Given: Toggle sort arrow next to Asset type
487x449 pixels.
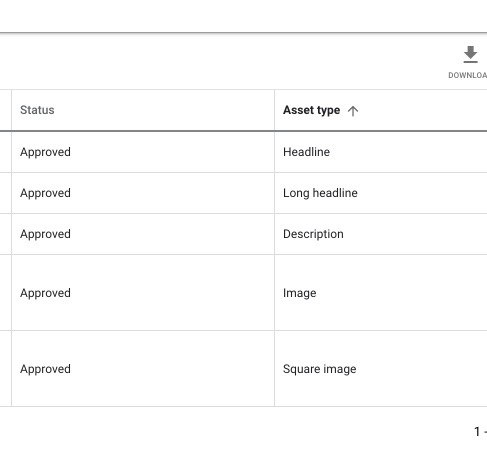Looking at the screenshot, I should tap(353, 111).
